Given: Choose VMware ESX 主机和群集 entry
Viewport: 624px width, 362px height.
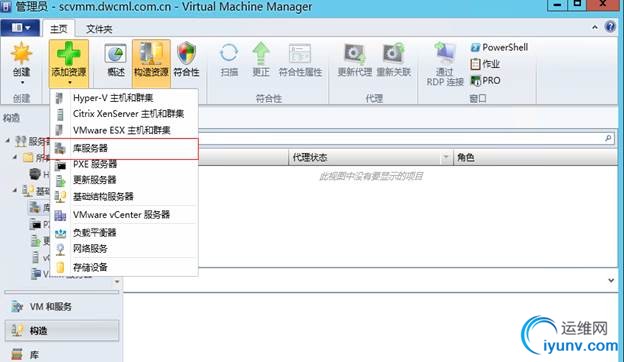Looking at the screenshot, I should point(124,130).
